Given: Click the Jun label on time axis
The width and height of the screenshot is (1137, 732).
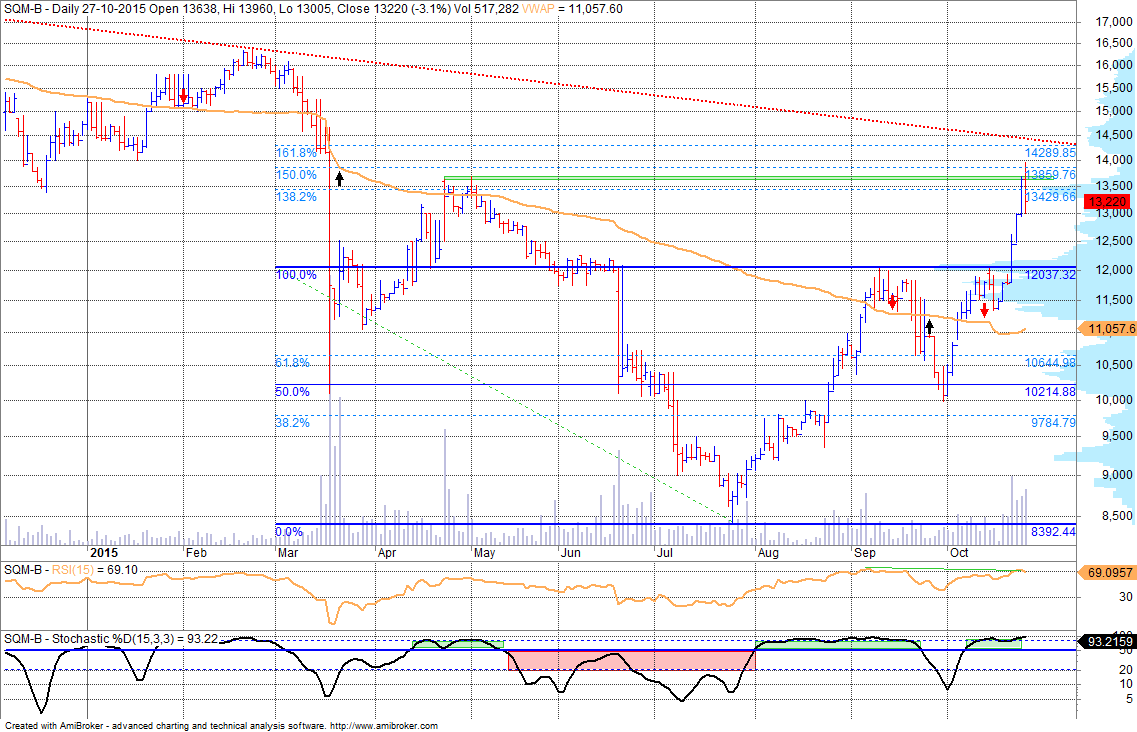Looking at the screenshot, I should point(571,552).
